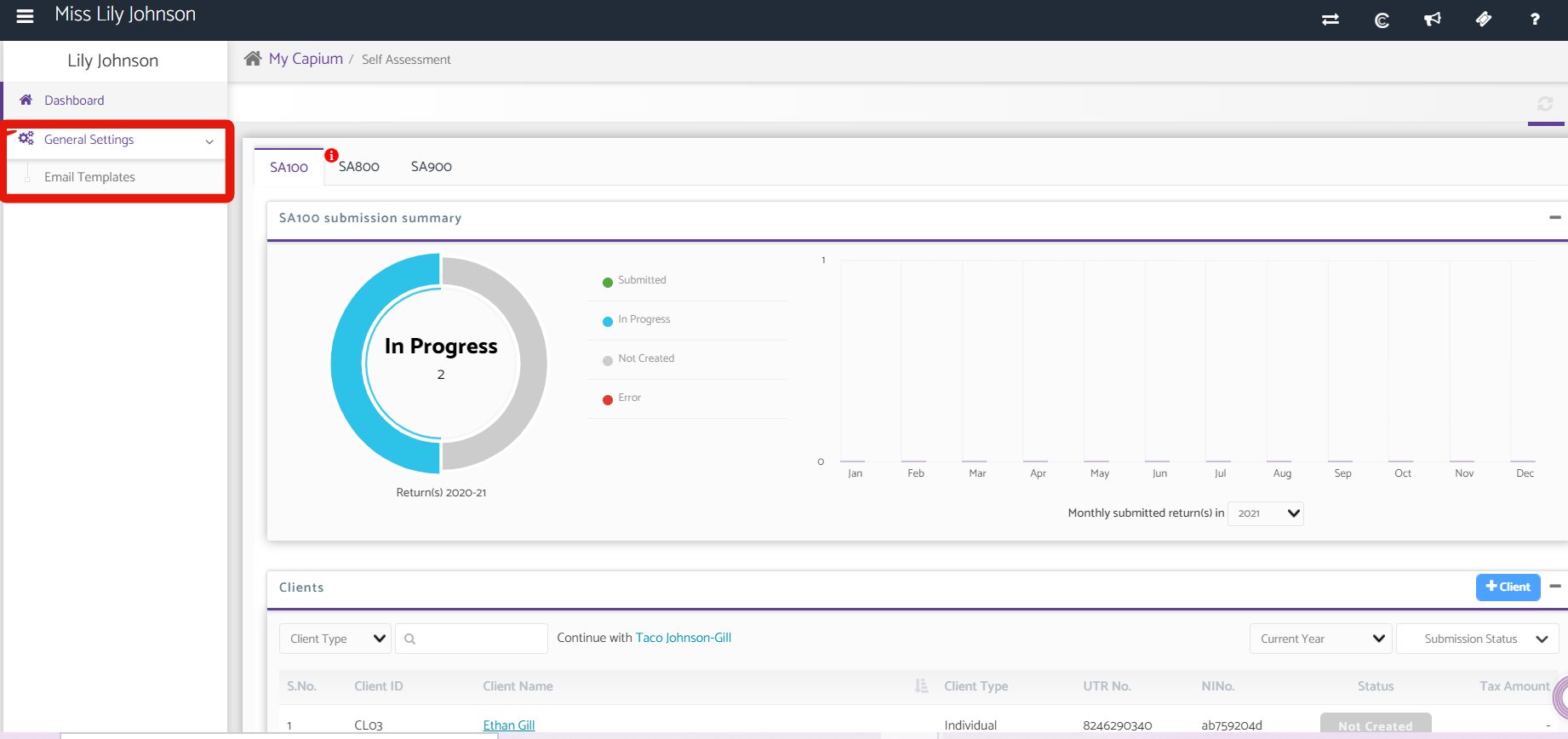1568x739 pixels.
Task: Switch to the SA800 tab
Action: point(358,167)
